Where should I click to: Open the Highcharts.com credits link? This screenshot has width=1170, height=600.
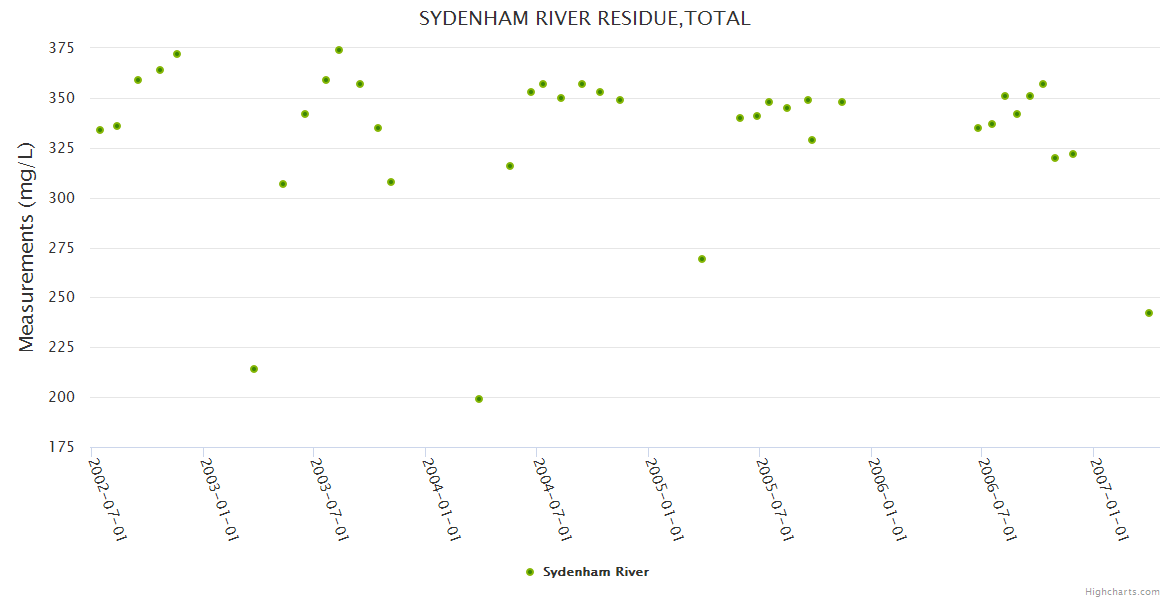pyautogui.click(x=1122, y=591)
